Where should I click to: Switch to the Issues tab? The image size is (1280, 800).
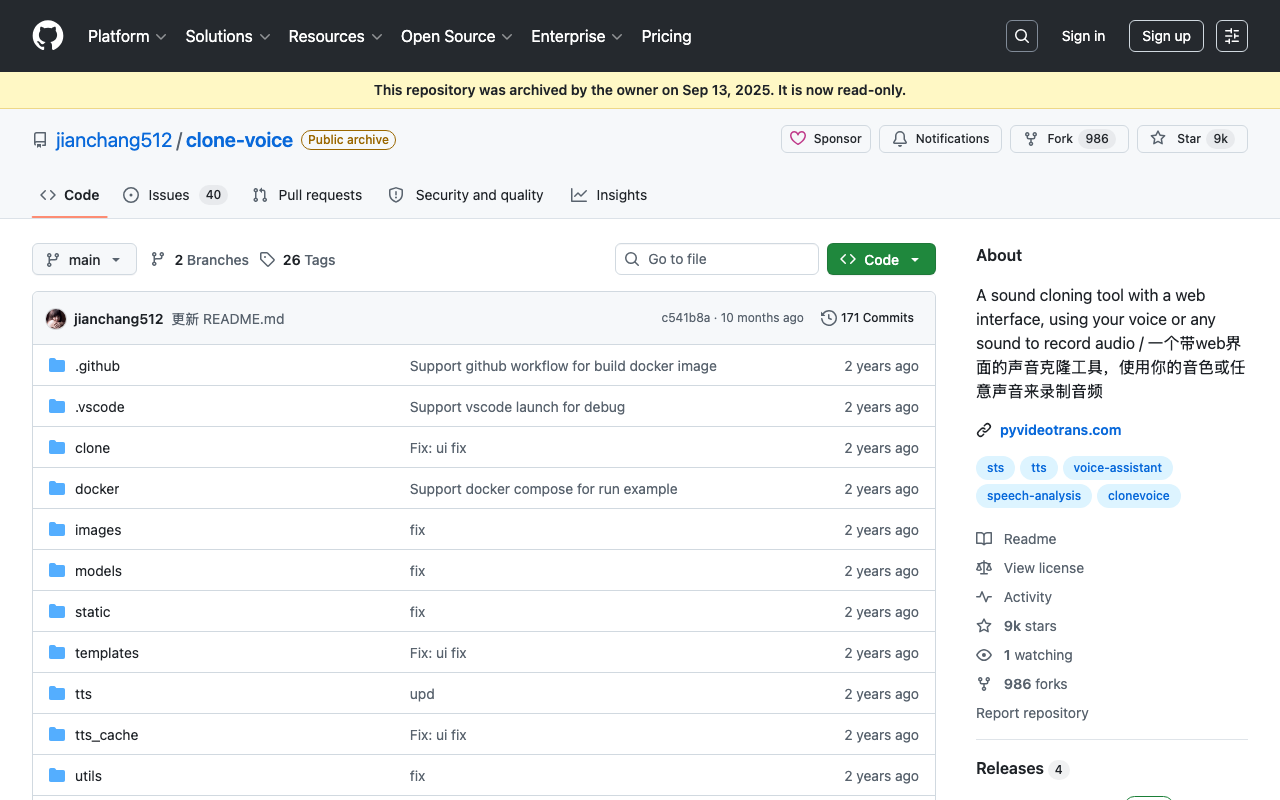pyautogui.click(x=175, y=195)
